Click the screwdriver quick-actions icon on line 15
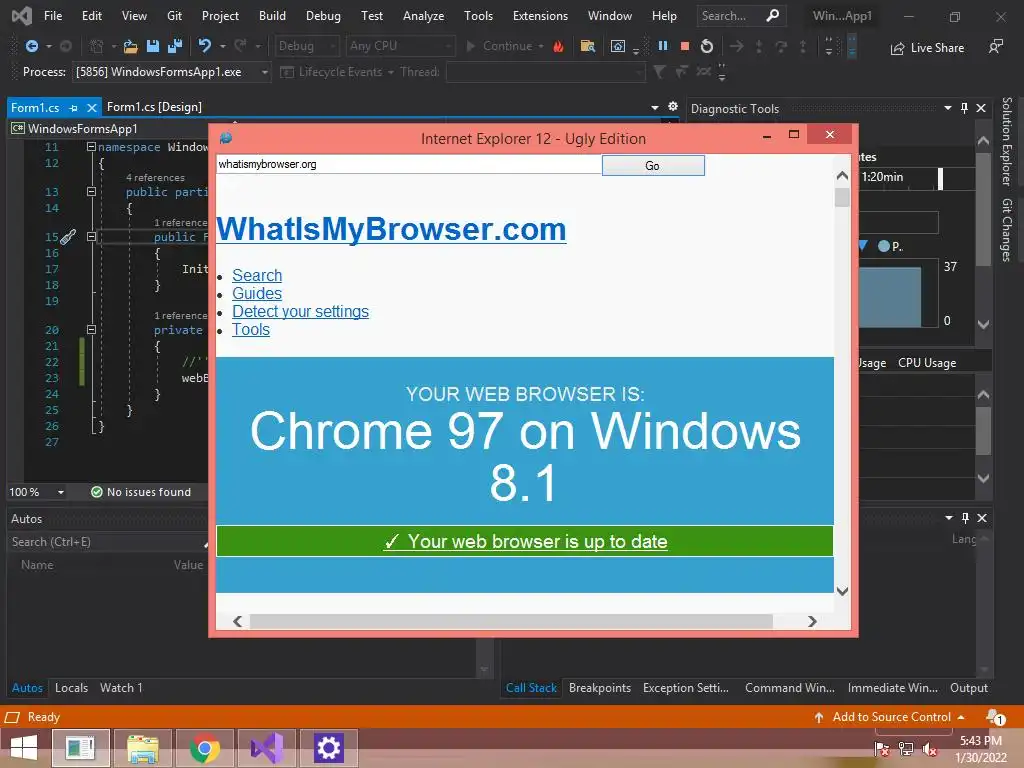Image resolution: width=1024 pixels, height=768 pixels. [68, 236]
